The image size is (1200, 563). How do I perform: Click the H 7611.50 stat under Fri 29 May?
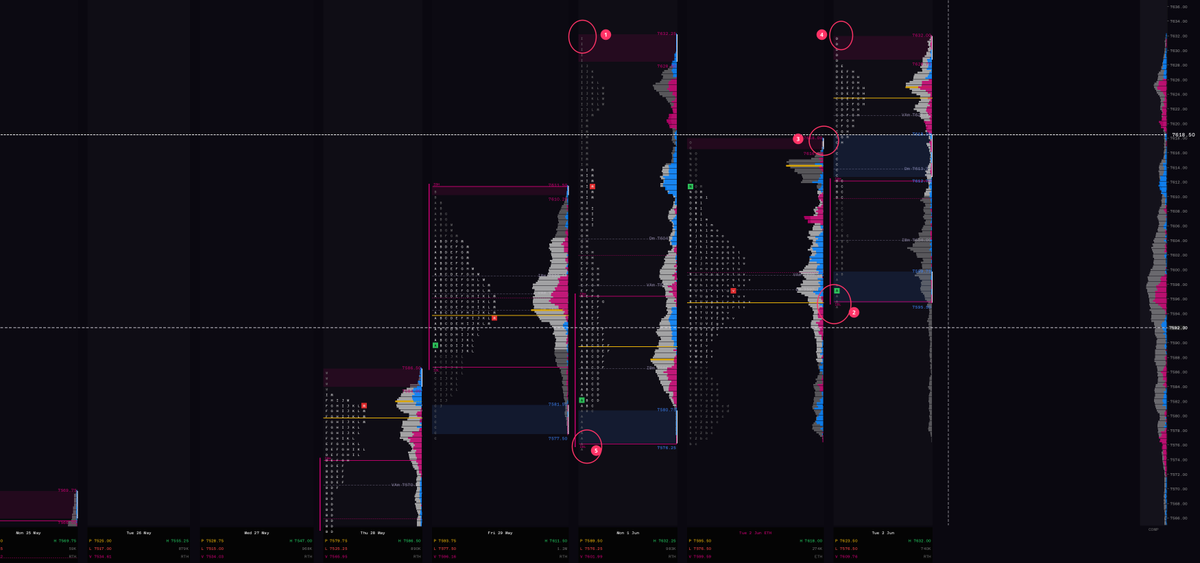tap(555, 540)
